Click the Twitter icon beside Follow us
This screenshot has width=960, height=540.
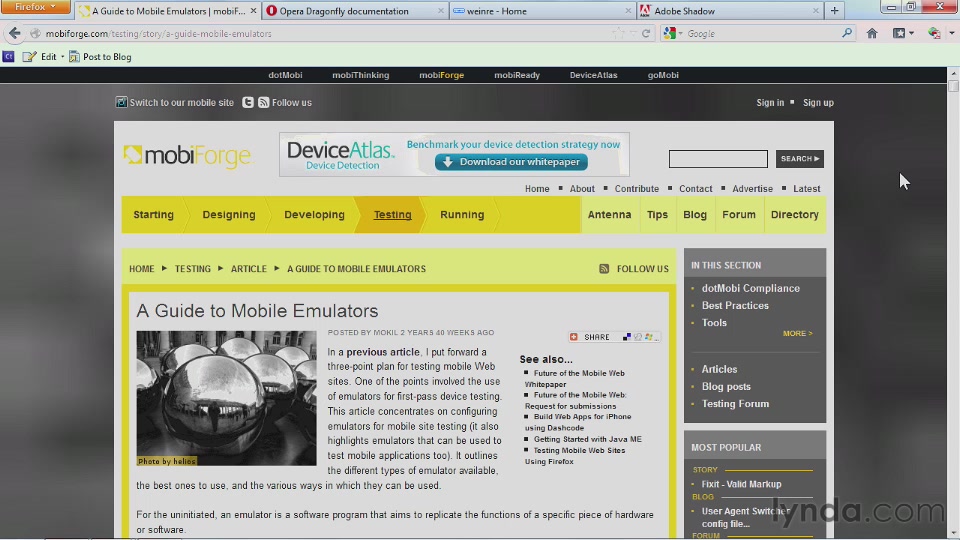coord(247,102)
